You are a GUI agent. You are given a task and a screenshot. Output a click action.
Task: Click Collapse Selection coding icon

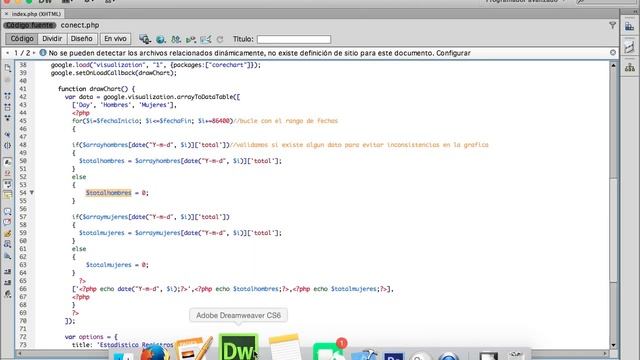[x=7, y=107]
